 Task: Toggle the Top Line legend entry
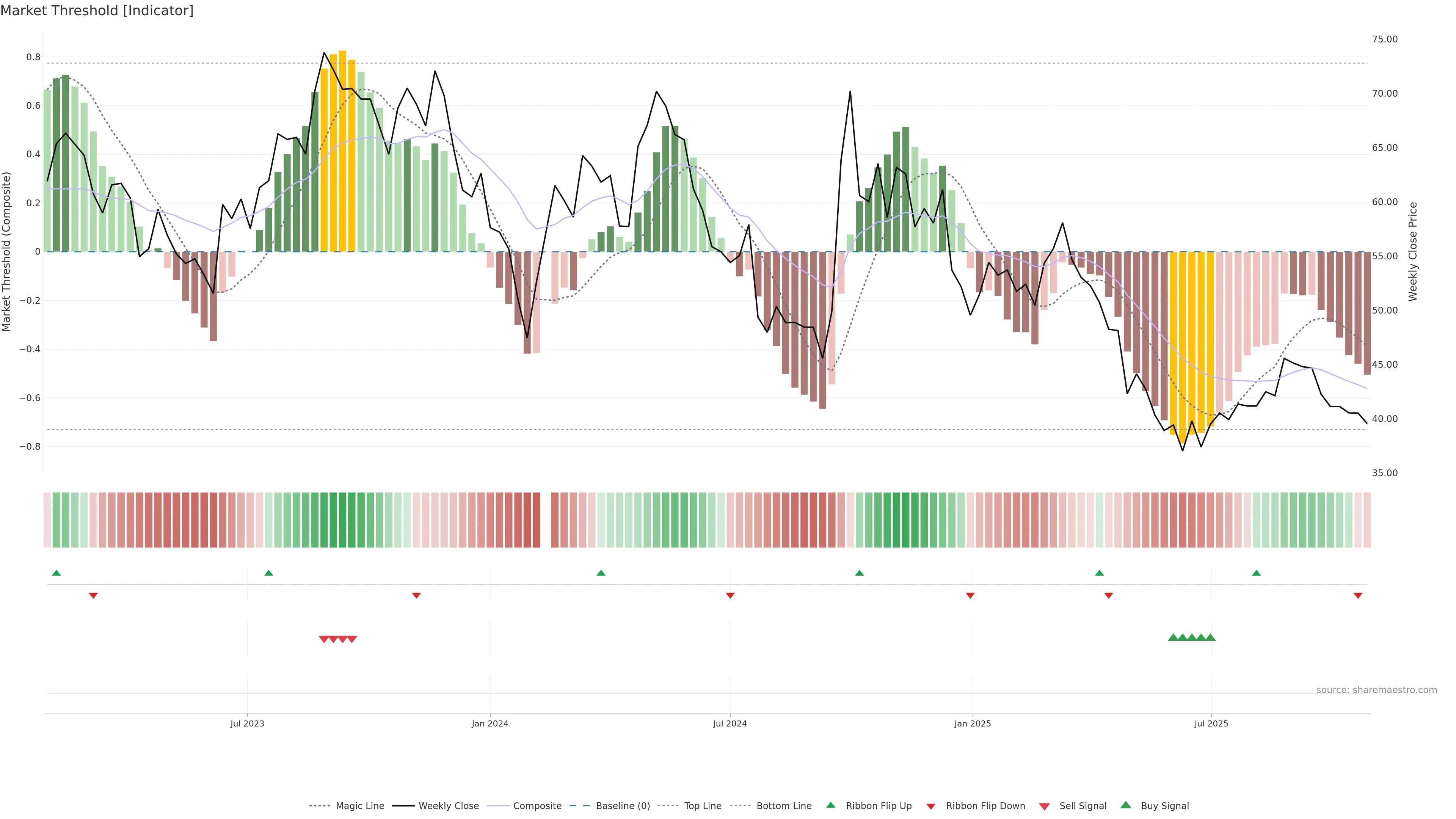tap(703, 806)
